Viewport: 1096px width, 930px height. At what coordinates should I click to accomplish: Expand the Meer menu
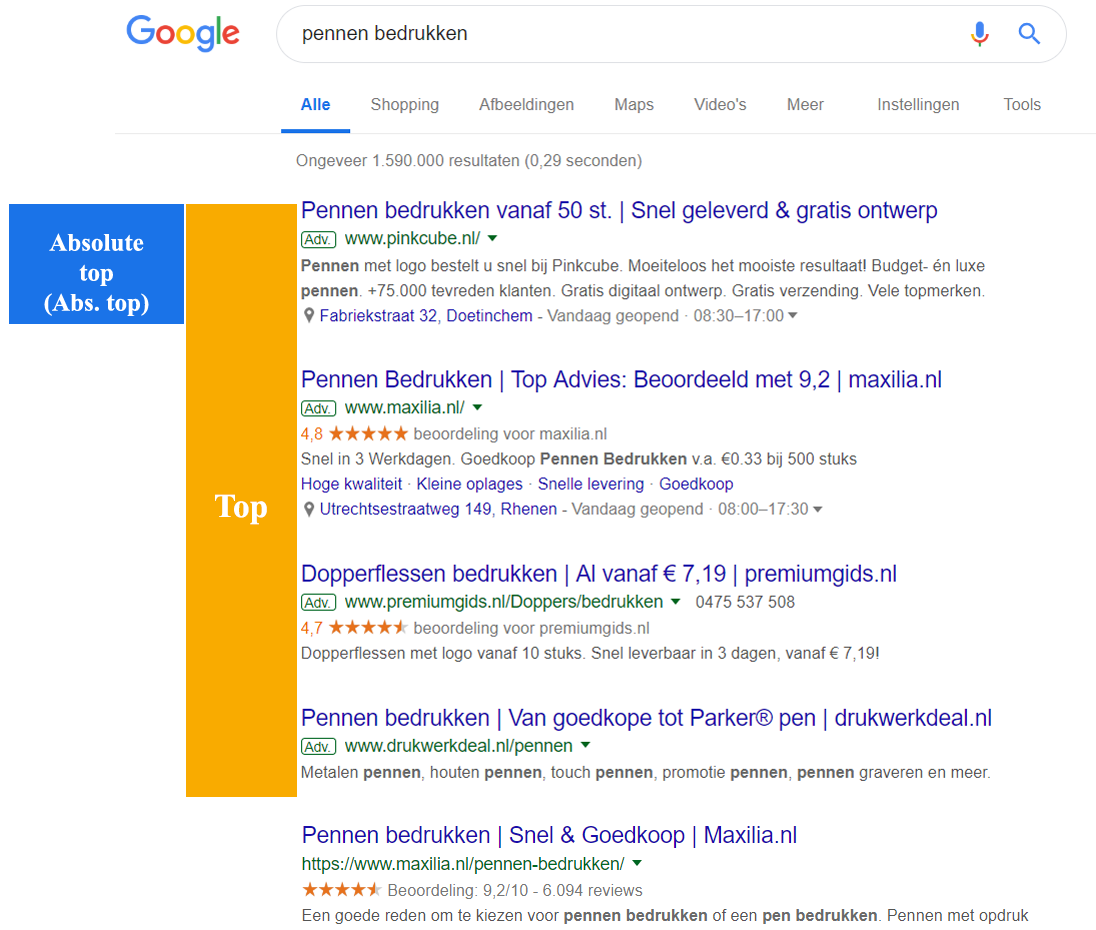point(805,105)
